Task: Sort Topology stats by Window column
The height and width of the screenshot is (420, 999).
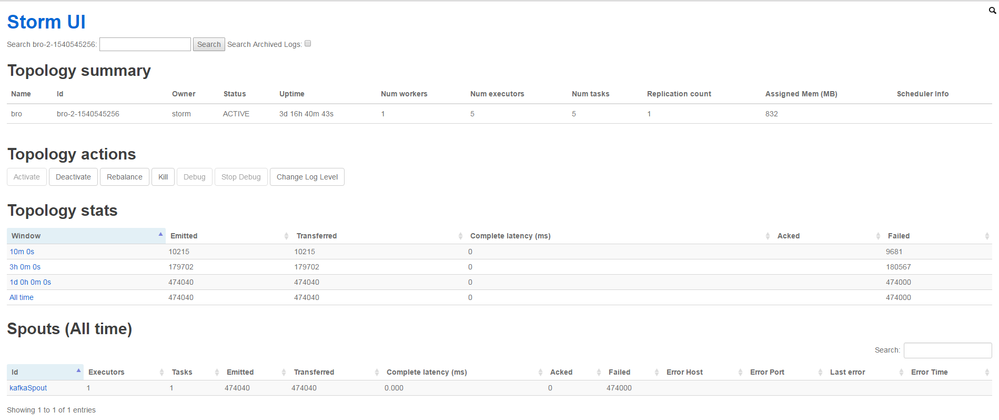Action: pyautogui.click(x=86, y=236)
